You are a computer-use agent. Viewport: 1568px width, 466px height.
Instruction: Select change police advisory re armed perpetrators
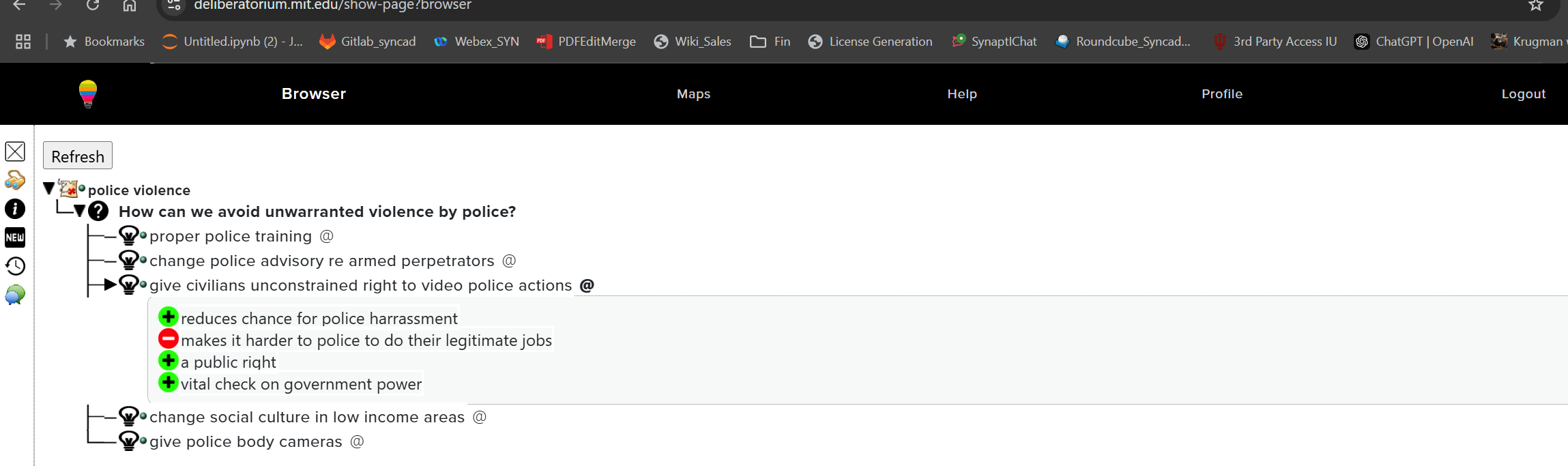point(322,261)
